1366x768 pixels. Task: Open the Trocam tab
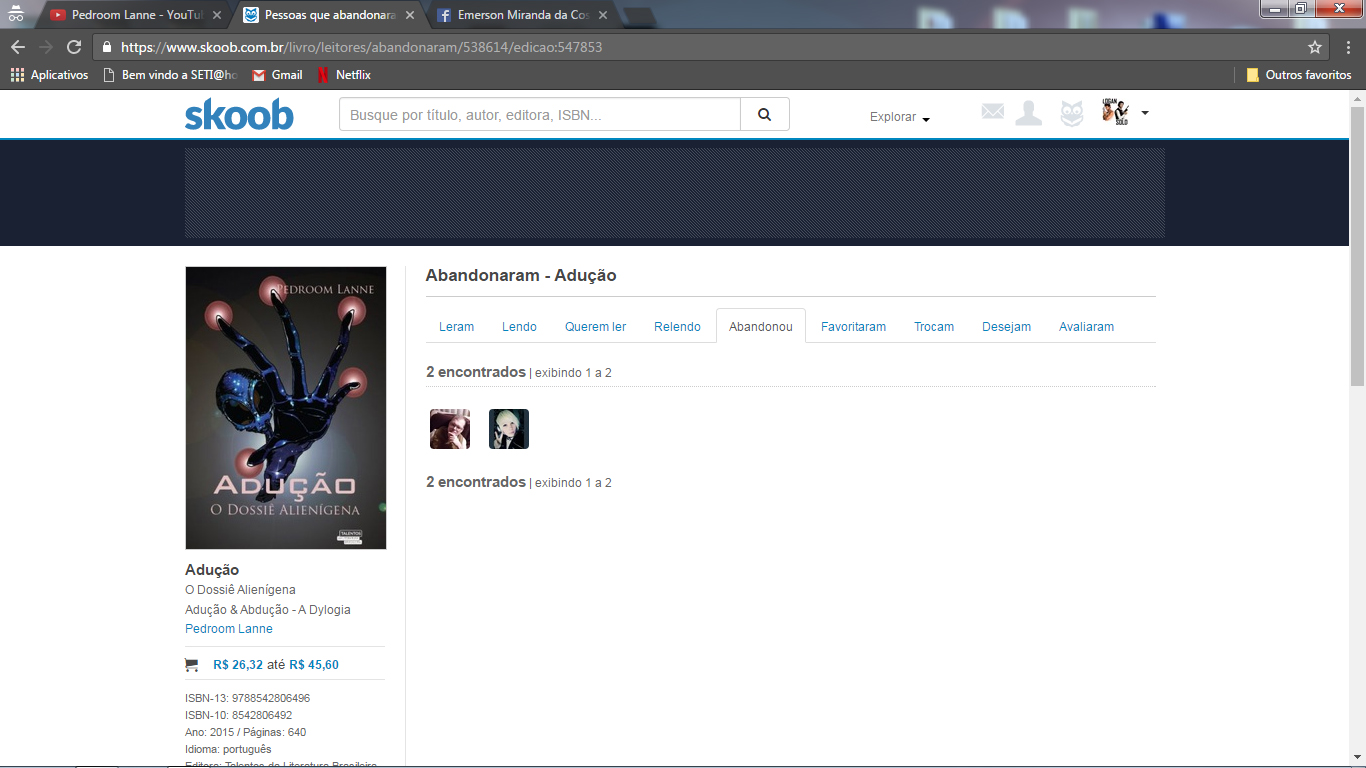tap(934, 327)
